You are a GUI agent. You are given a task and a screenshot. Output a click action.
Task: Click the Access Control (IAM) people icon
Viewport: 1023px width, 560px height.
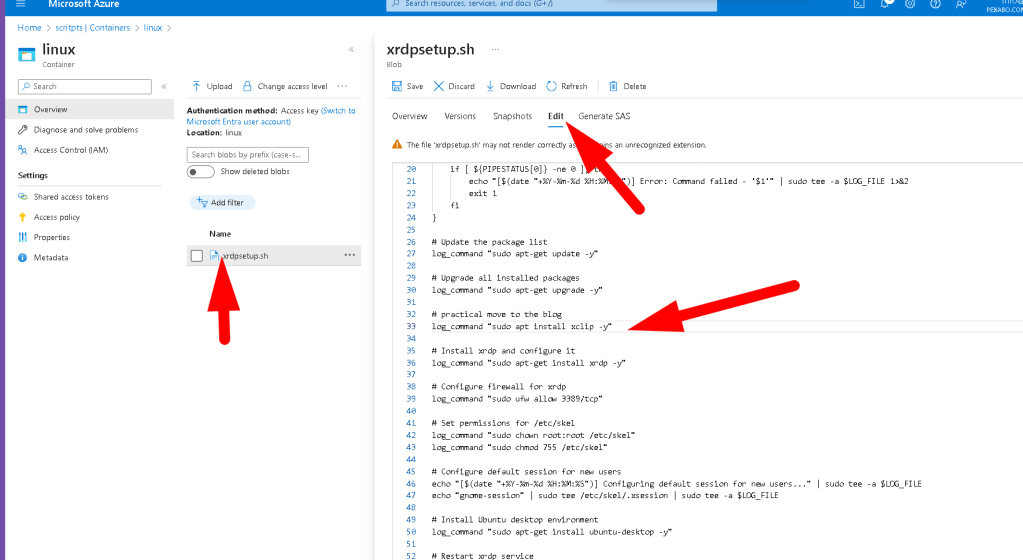pos(23,149)
